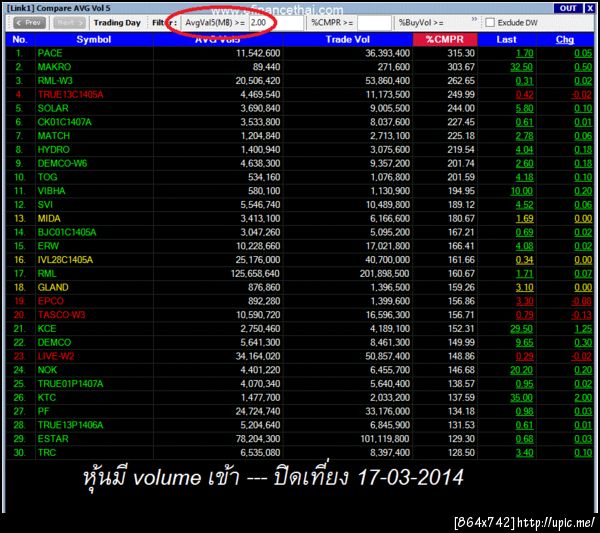The width and height of the screenshot is (600, 533).
Task: Click the Prev navigation button
Action: [x=29, y=23]
